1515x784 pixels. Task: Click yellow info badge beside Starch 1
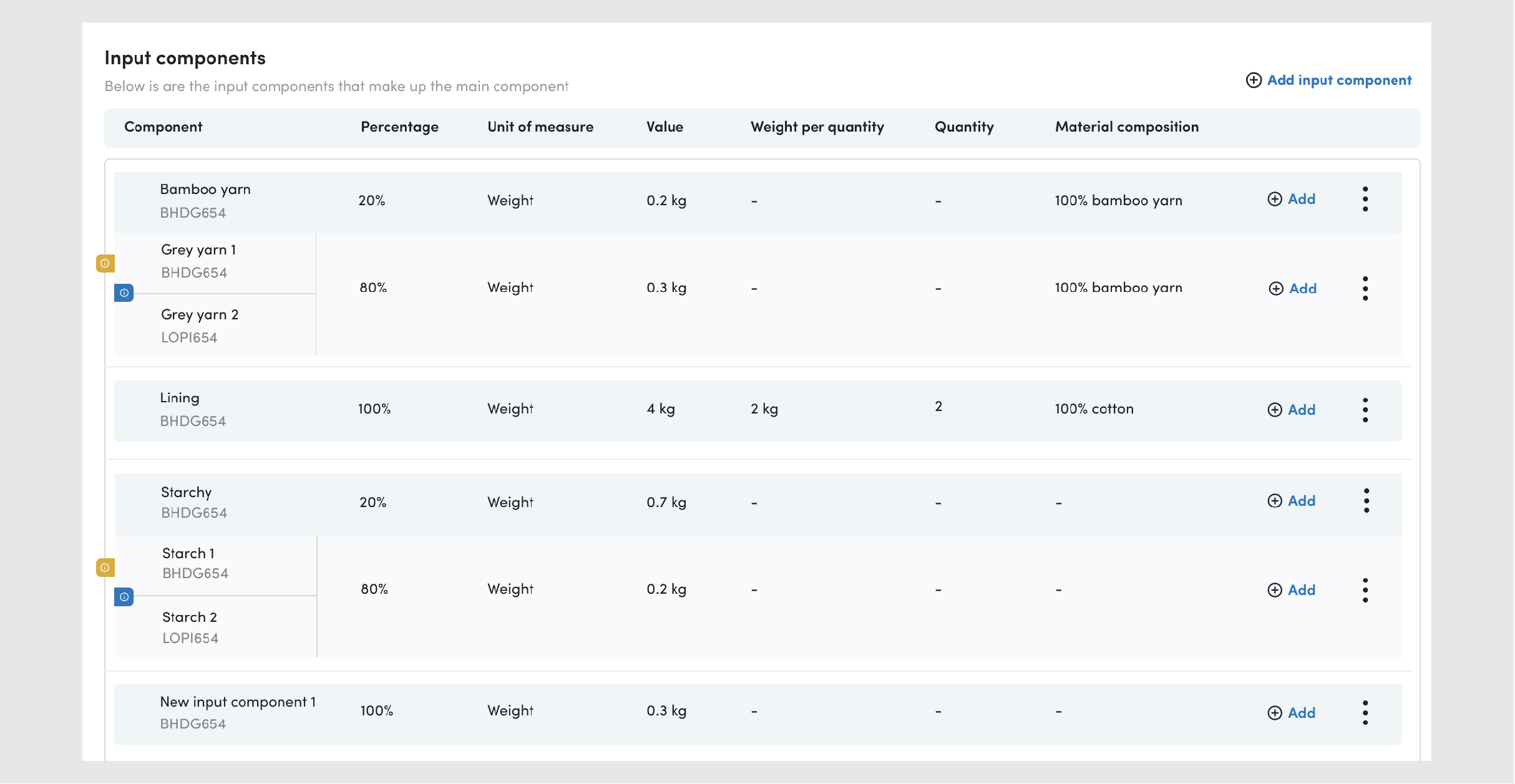point(105,568)
